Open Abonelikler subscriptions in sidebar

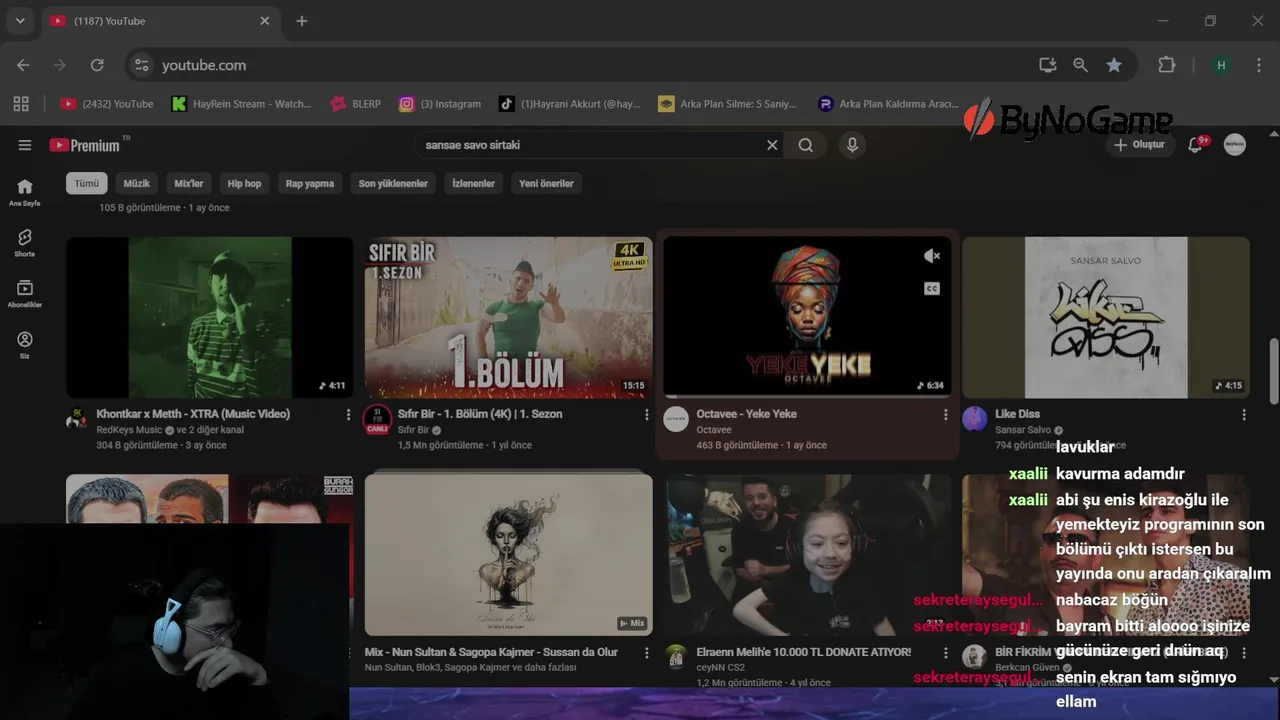pos(25,293)
